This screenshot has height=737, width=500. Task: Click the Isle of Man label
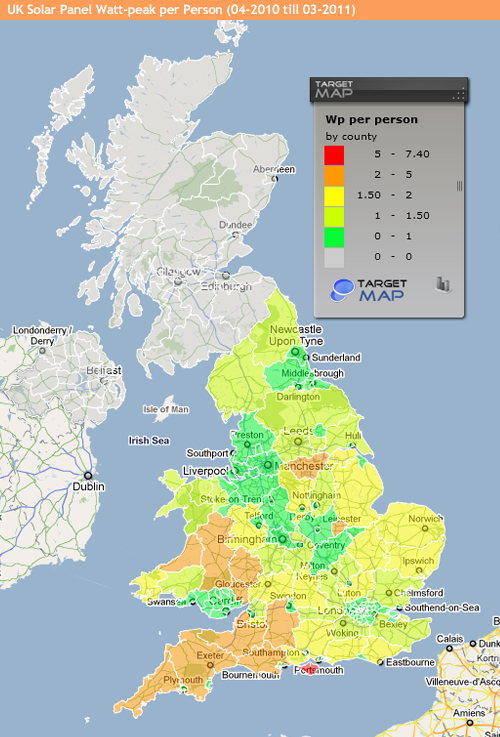[x=166, y=409]
